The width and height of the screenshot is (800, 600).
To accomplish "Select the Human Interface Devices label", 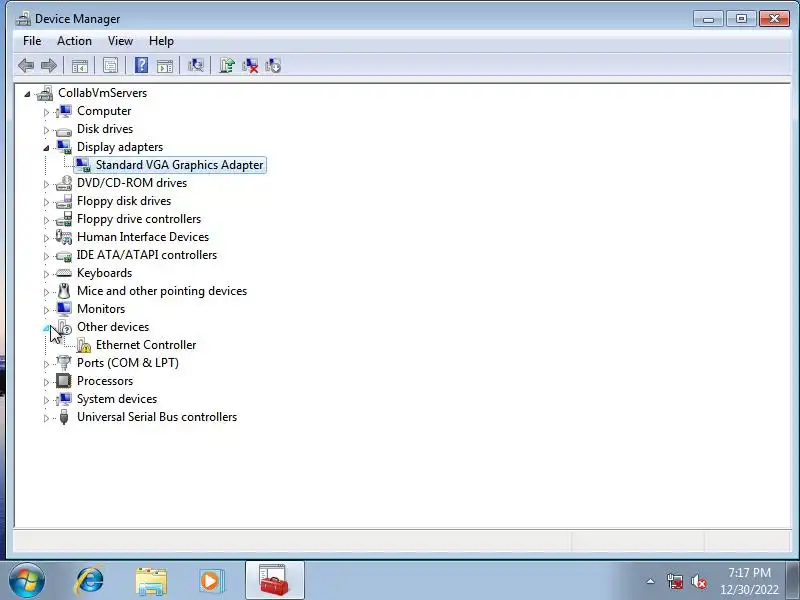I will click(143, 237).
